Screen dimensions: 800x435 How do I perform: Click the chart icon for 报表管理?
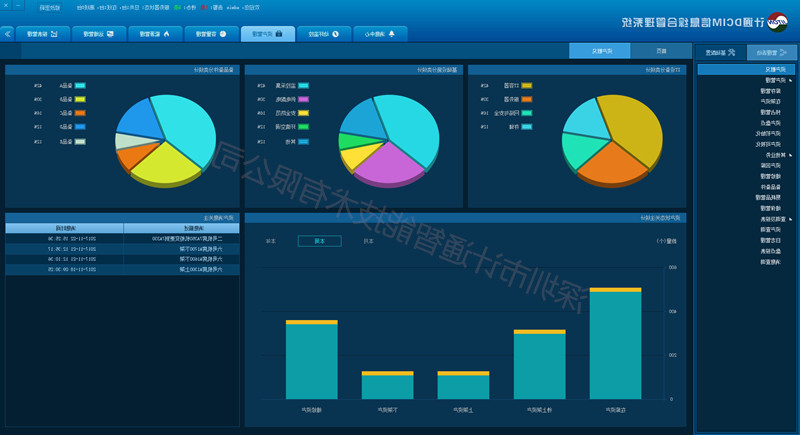click(54, 33)
